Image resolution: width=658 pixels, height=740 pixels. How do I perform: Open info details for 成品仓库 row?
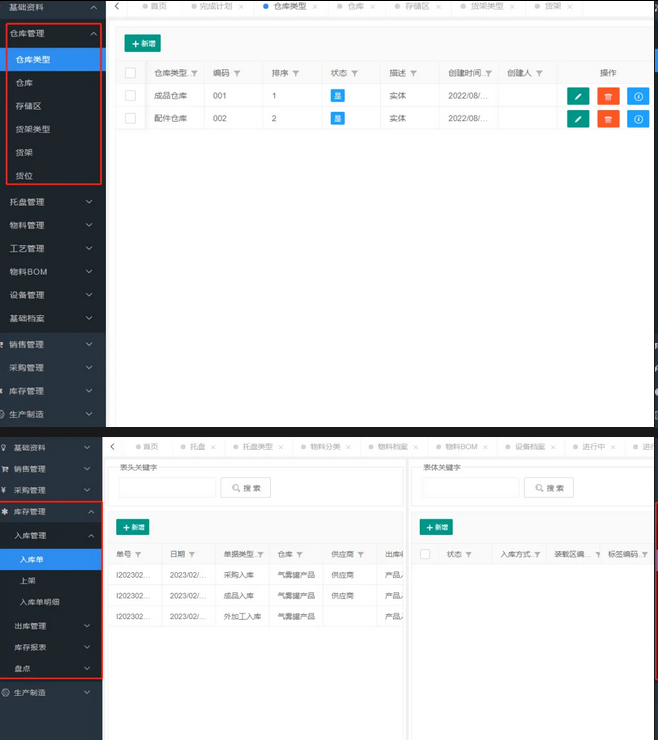pyautogui.click(x=638, y=96)
